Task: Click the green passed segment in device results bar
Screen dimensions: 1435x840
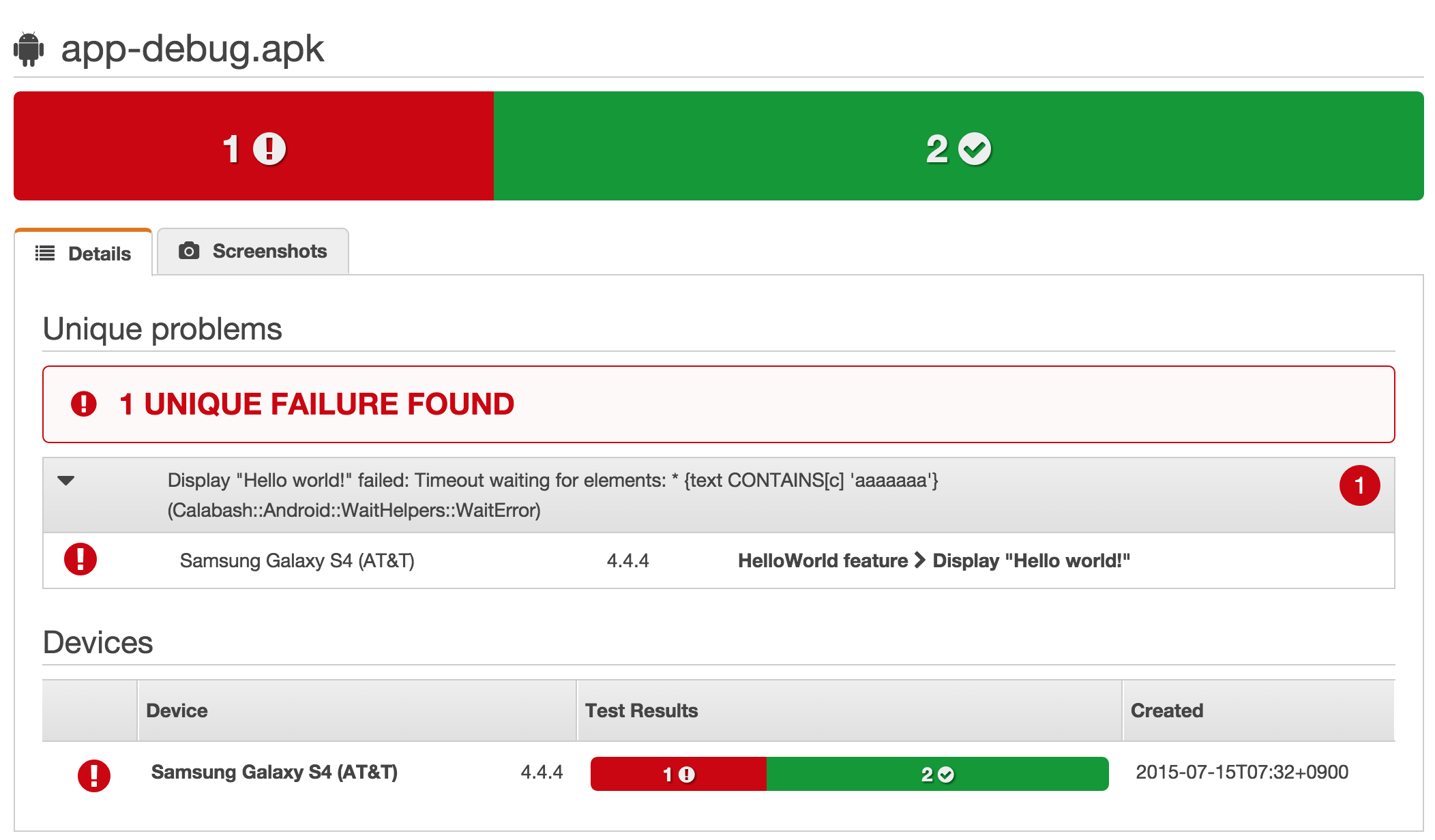Action: pos(937,775)
